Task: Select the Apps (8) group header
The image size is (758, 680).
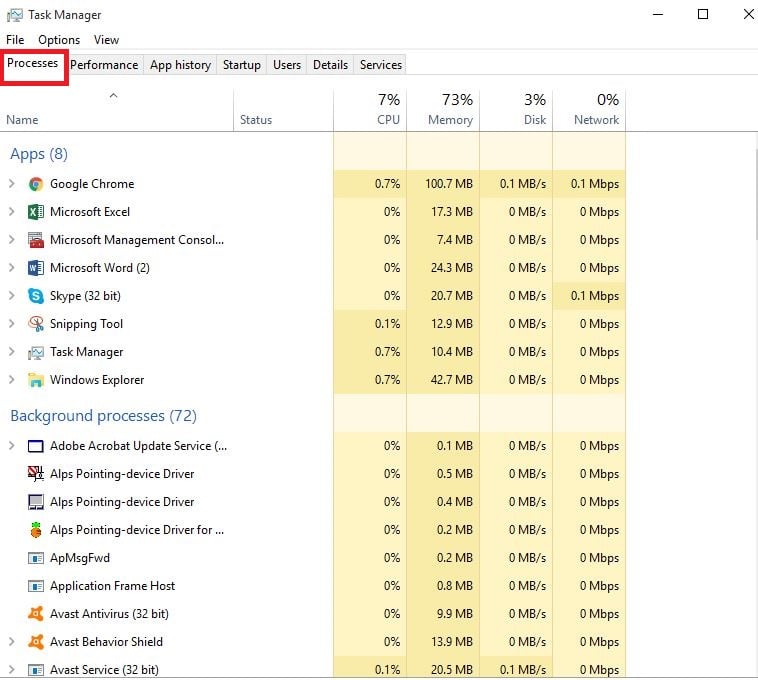Action: [39, 154]
